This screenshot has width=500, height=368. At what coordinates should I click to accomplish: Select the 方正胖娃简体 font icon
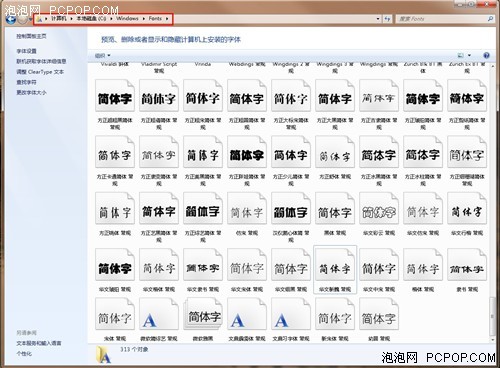tap(247, 152)
